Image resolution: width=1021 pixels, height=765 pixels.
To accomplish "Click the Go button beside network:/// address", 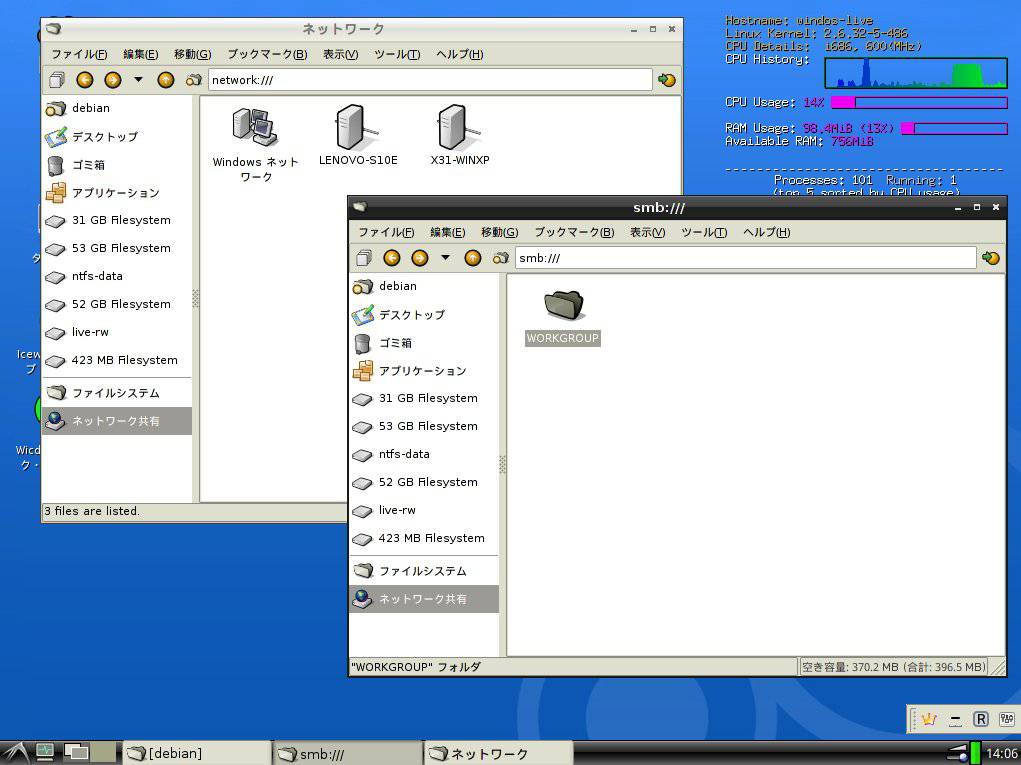I will (666, 80).
